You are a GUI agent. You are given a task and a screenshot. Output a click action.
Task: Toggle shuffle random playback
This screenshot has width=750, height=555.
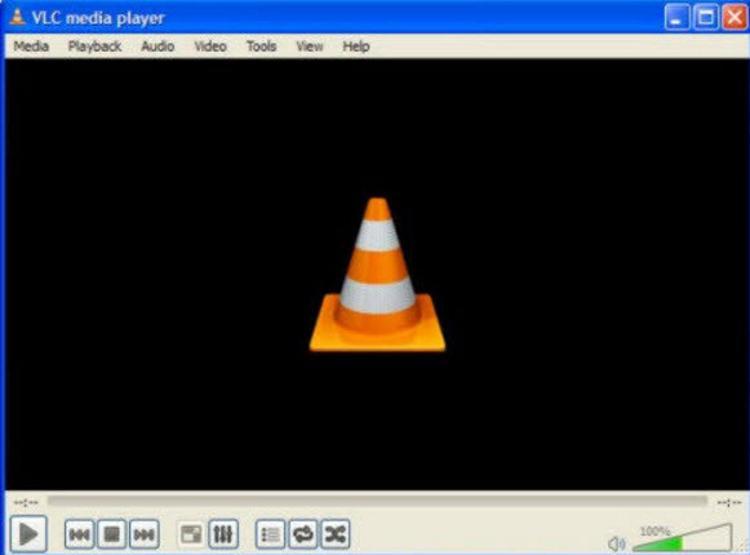(334, 535)
